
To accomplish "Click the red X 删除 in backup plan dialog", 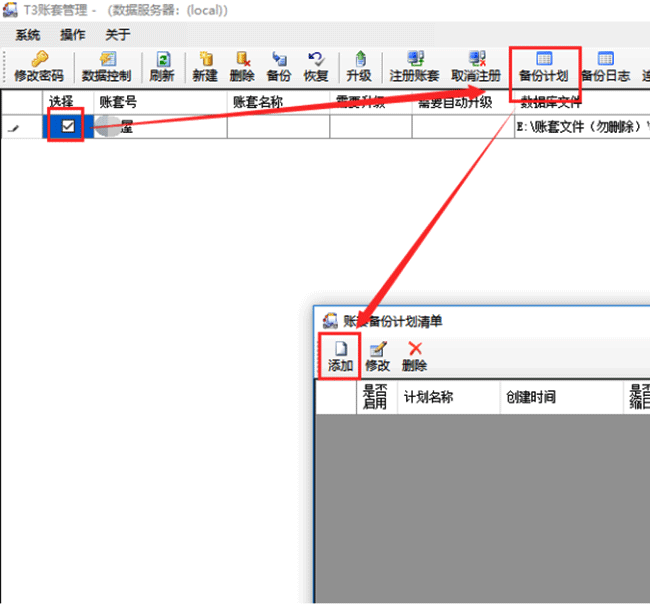I will pos(415,349).
